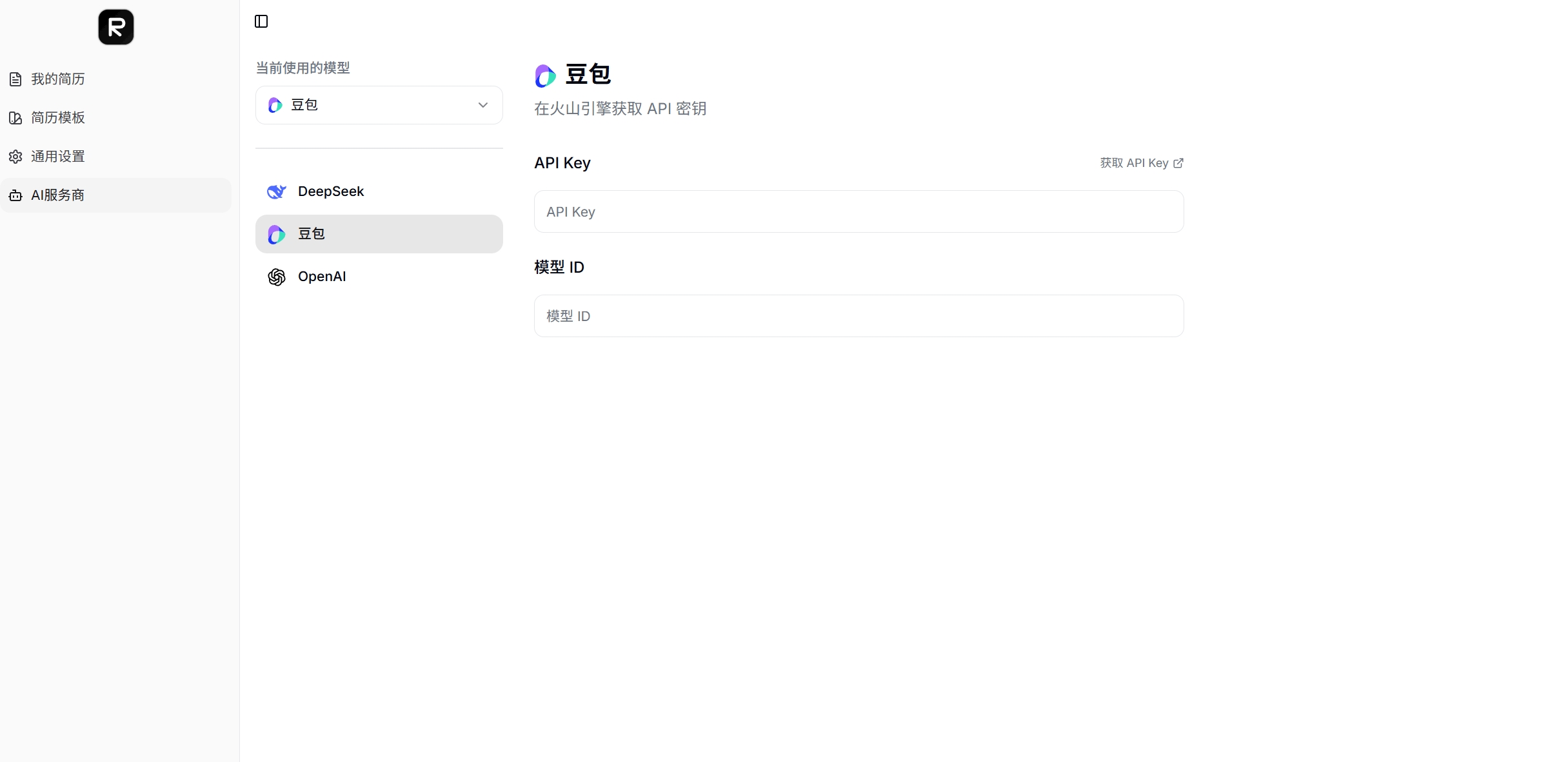Go to 通用设置 in the sidebar
This screenshot has width=1568, height=762.
coord(116,157)
